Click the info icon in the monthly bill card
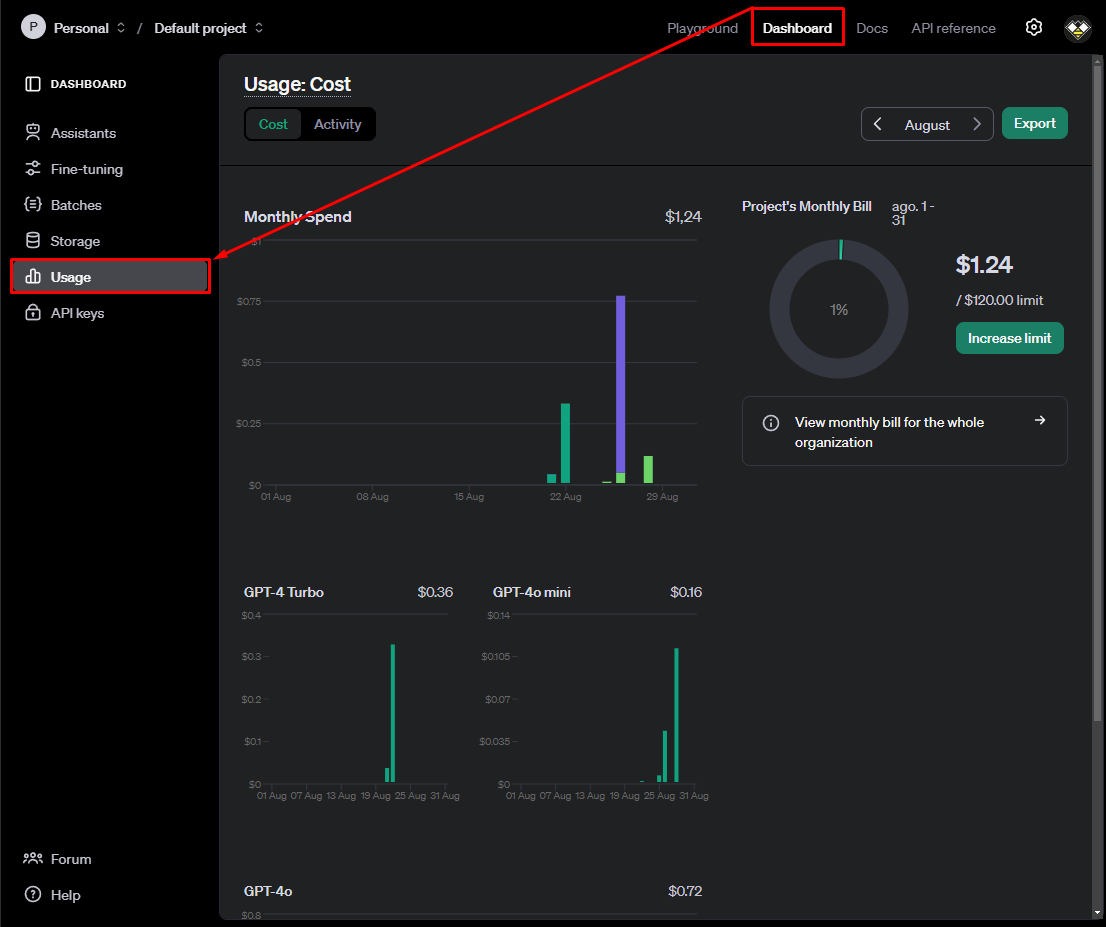 (771, 423)
